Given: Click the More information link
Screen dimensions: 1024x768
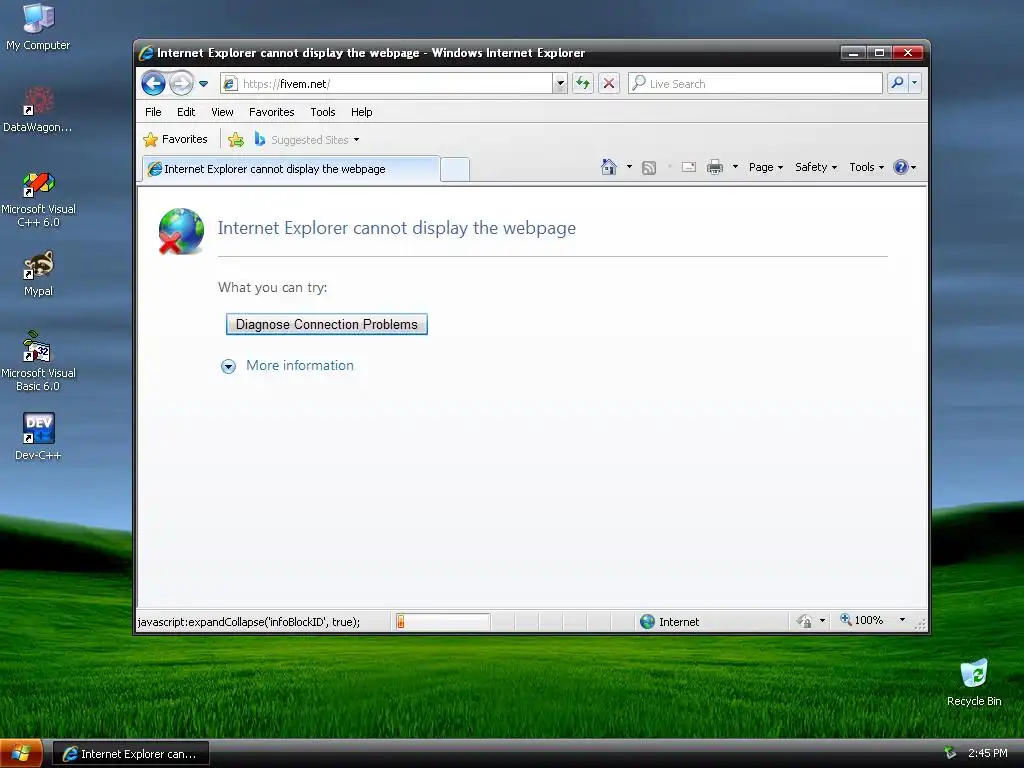Looking at the screenshot, I should (300, 366).
